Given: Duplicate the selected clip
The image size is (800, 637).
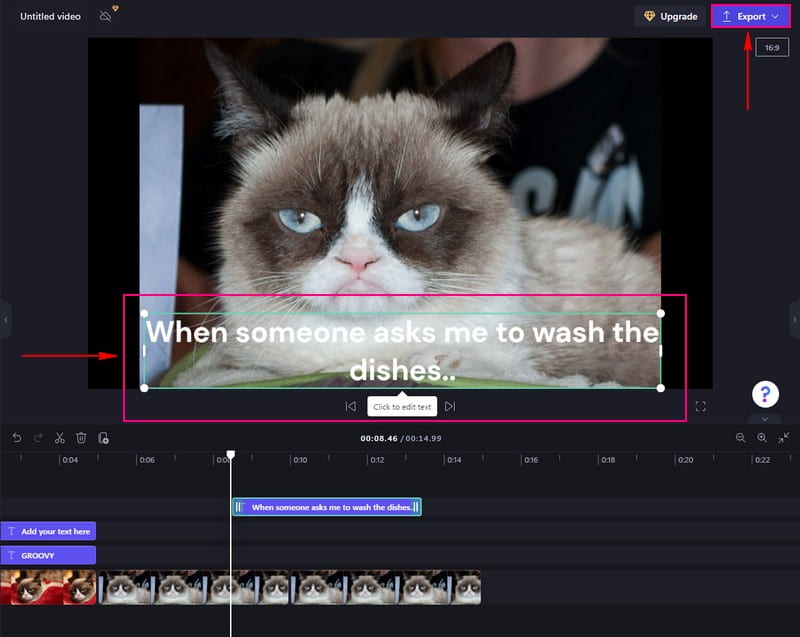Looking at the screenshot, I should (104, 437).
